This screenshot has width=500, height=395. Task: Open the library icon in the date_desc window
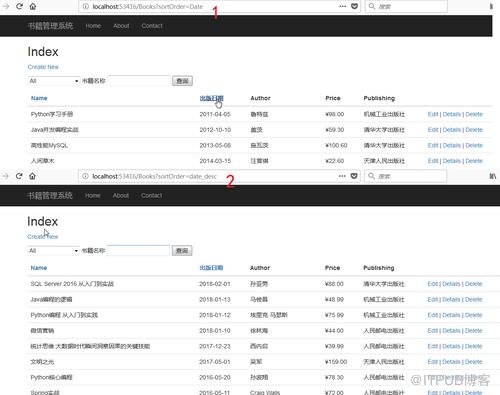[493, 176]
